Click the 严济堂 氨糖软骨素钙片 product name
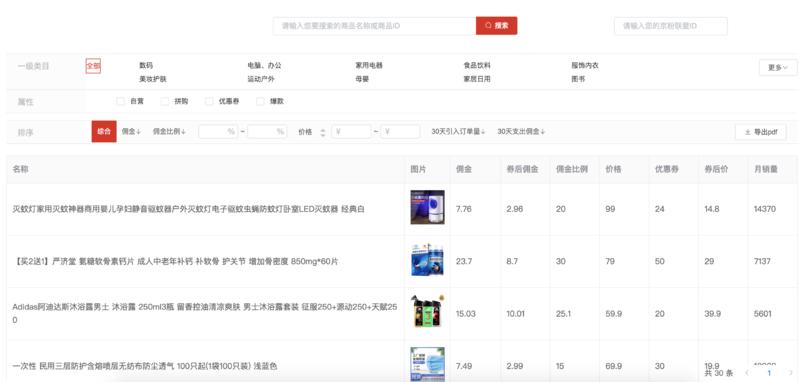 (x=175, y=262)
